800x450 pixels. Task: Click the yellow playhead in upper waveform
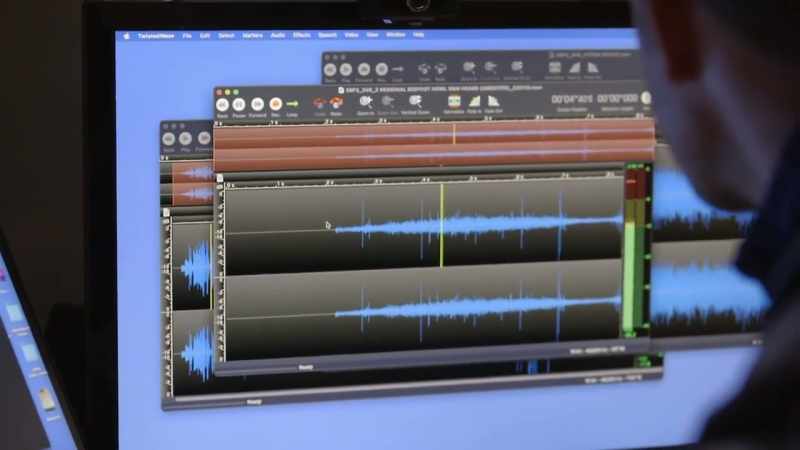point(442,225)
